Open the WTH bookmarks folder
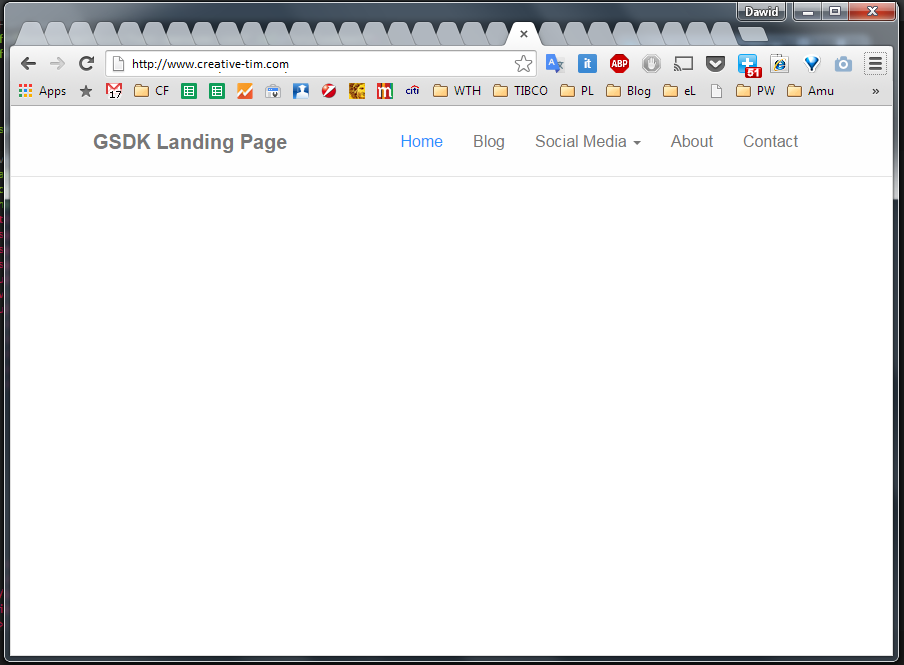Viewport: 904px width, 665px height. click(x=457, y=91)
